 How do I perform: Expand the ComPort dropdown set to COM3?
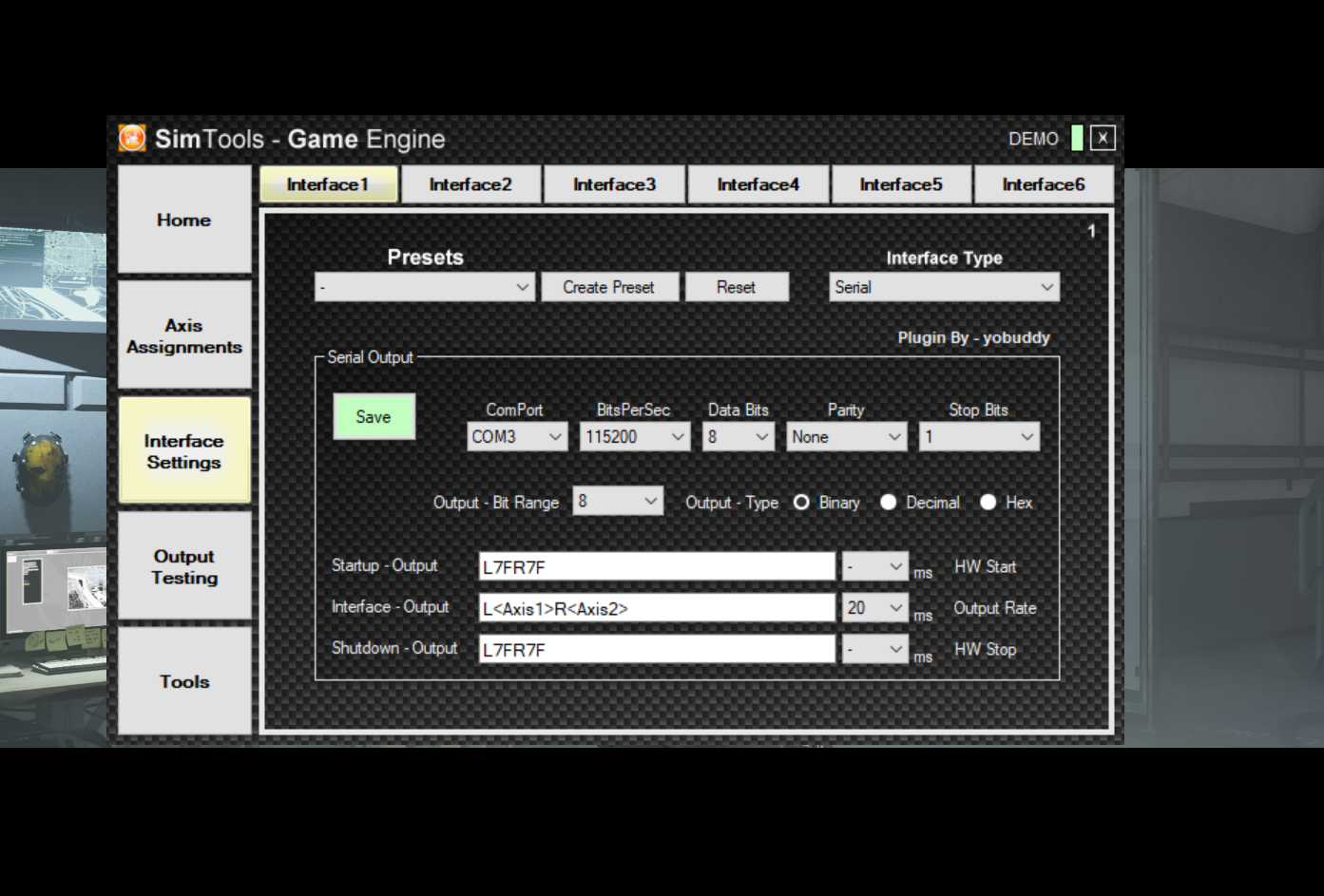517,437
